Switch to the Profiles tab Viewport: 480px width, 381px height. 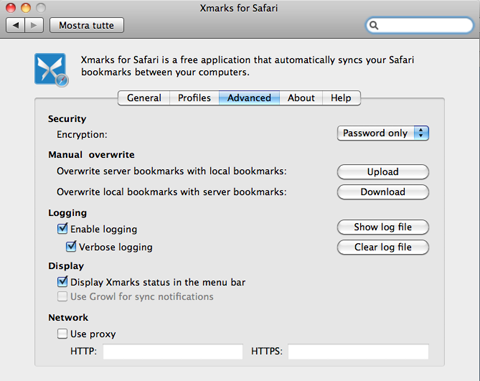194,98
